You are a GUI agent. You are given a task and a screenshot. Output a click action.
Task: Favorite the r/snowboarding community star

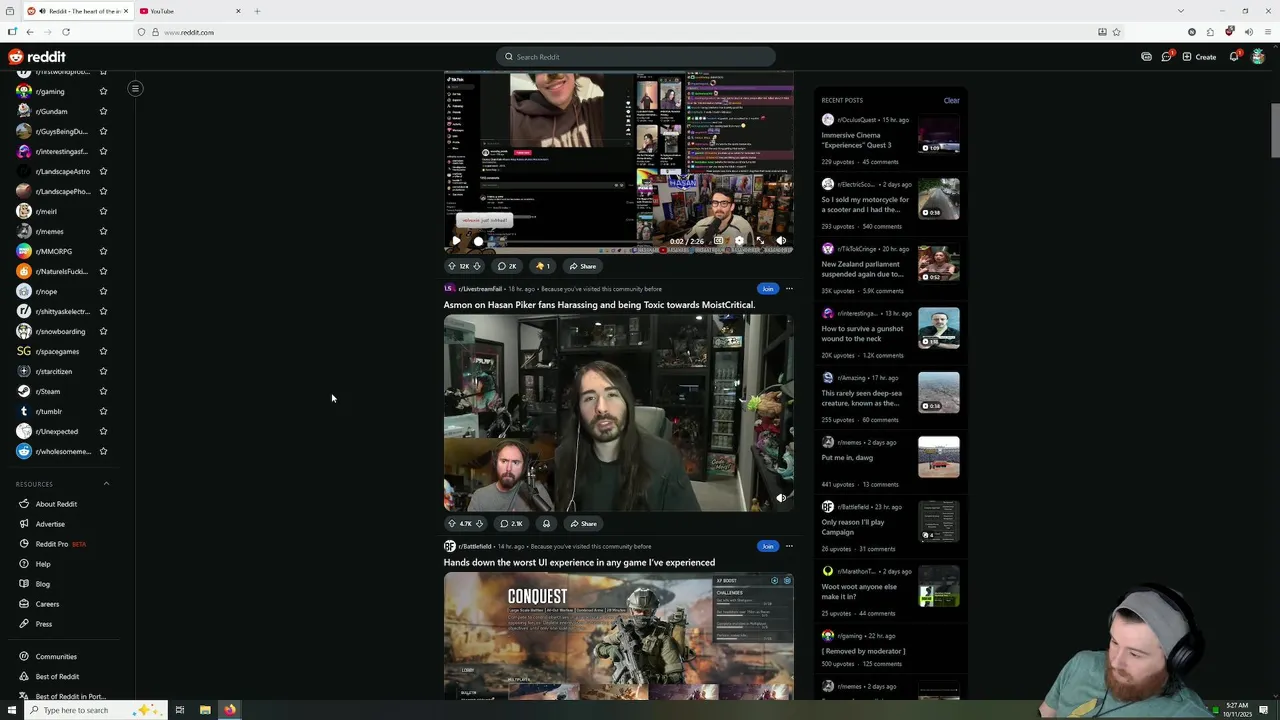click(x=103, y=331)
